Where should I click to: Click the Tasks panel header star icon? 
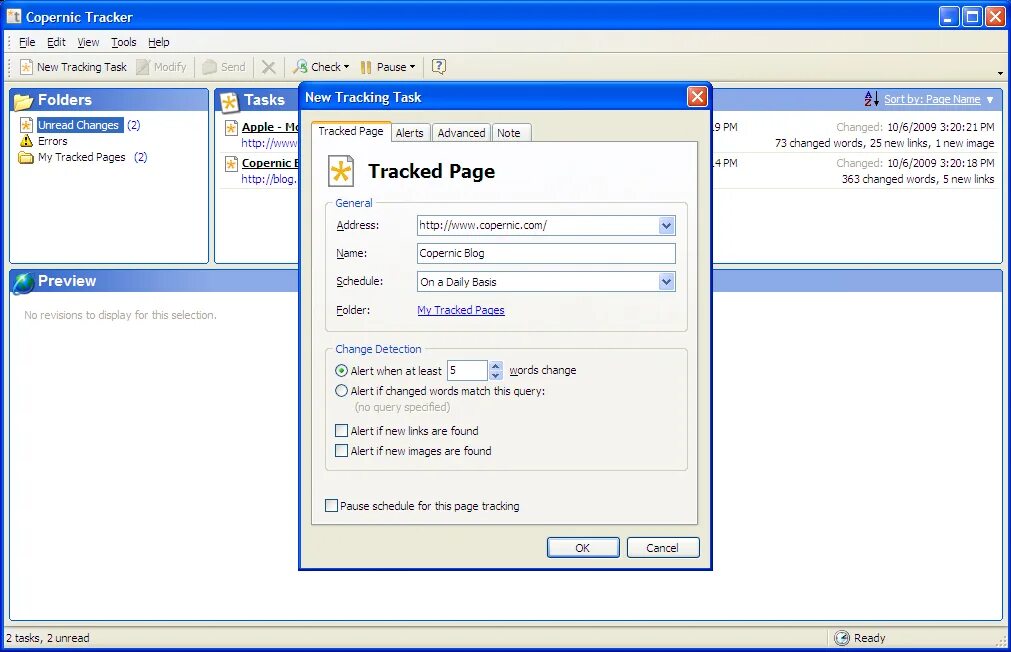pyautogui.click(x=229, y=101)
